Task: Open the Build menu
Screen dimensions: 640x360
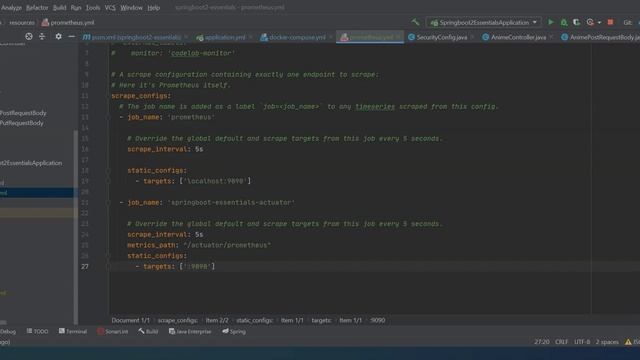Action: [x=60, y=8]
